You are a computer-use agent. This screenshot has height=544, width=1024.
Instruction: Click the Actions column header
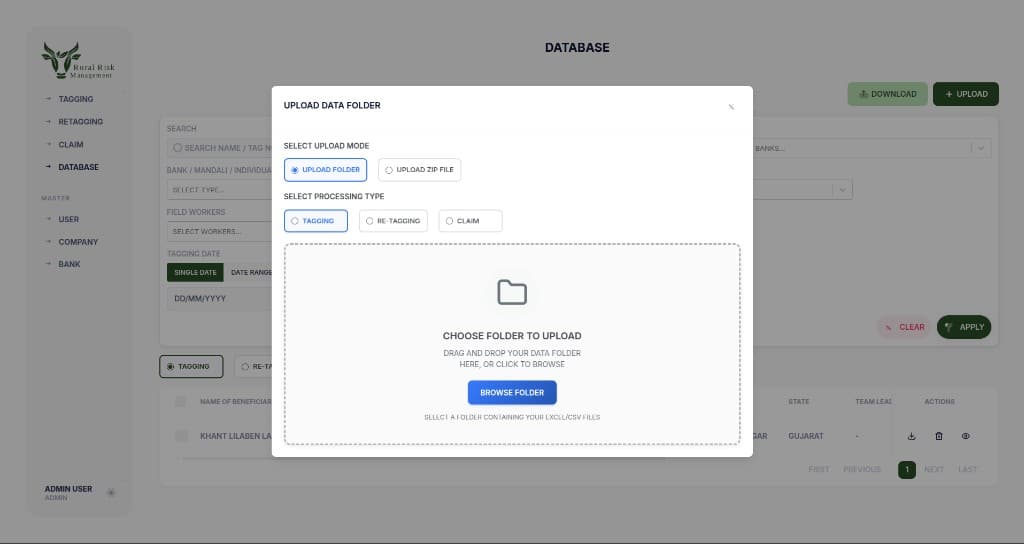pyautogui.click(x=939, y=402)
